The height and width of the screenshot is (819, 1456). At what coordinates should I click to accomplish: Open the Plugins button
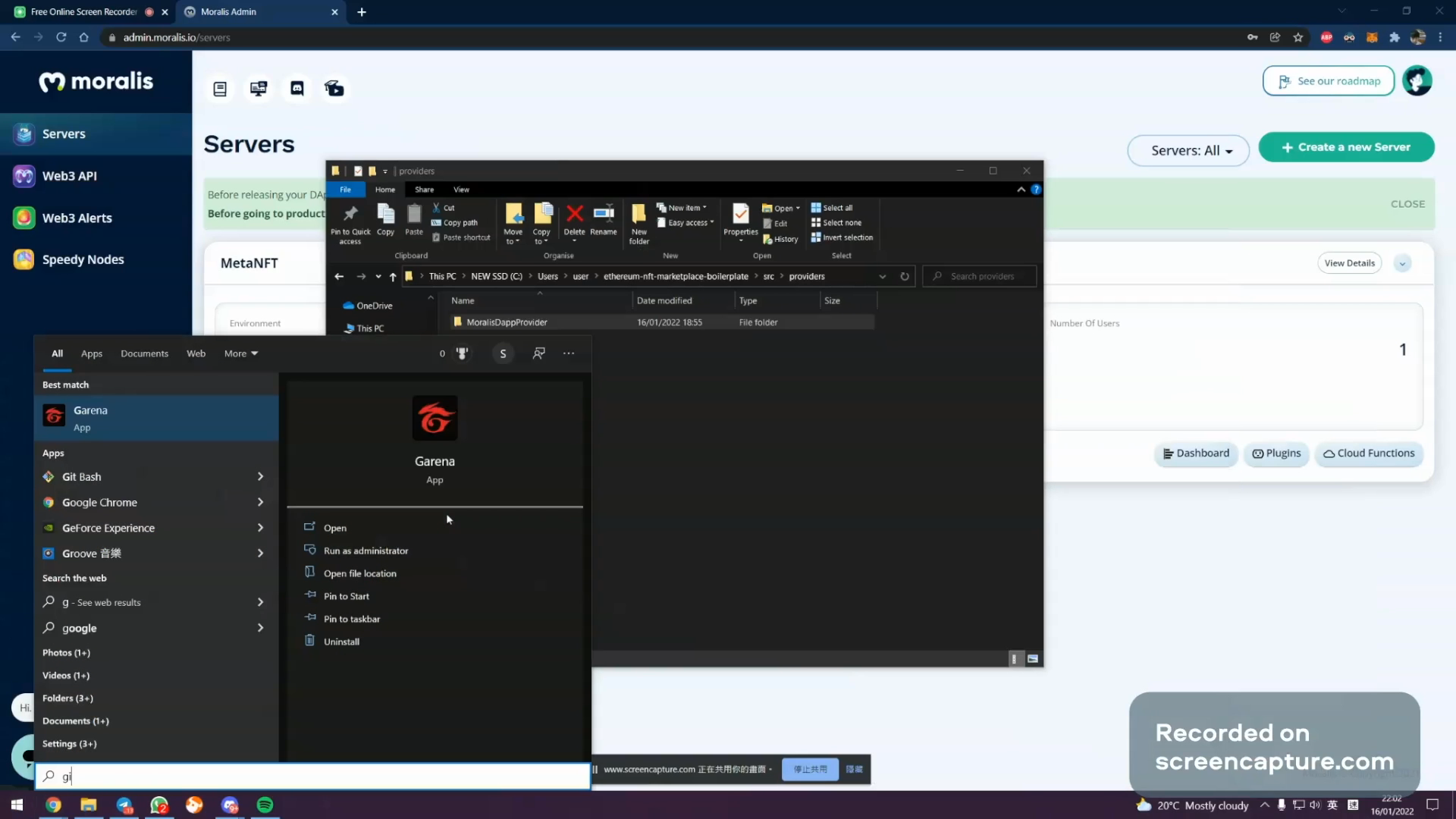[x=1276, y=453]
